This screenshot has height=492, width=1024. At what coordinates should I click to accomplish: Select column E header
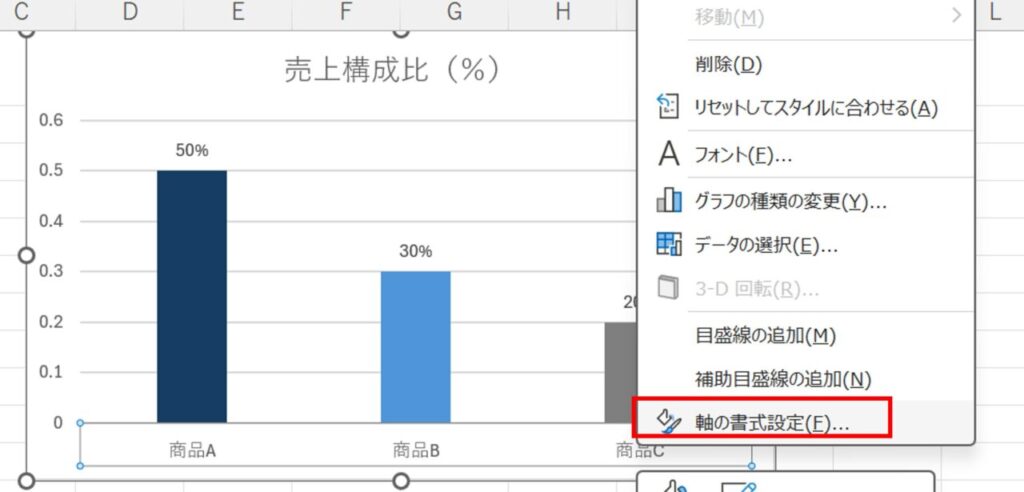[238, 13]
